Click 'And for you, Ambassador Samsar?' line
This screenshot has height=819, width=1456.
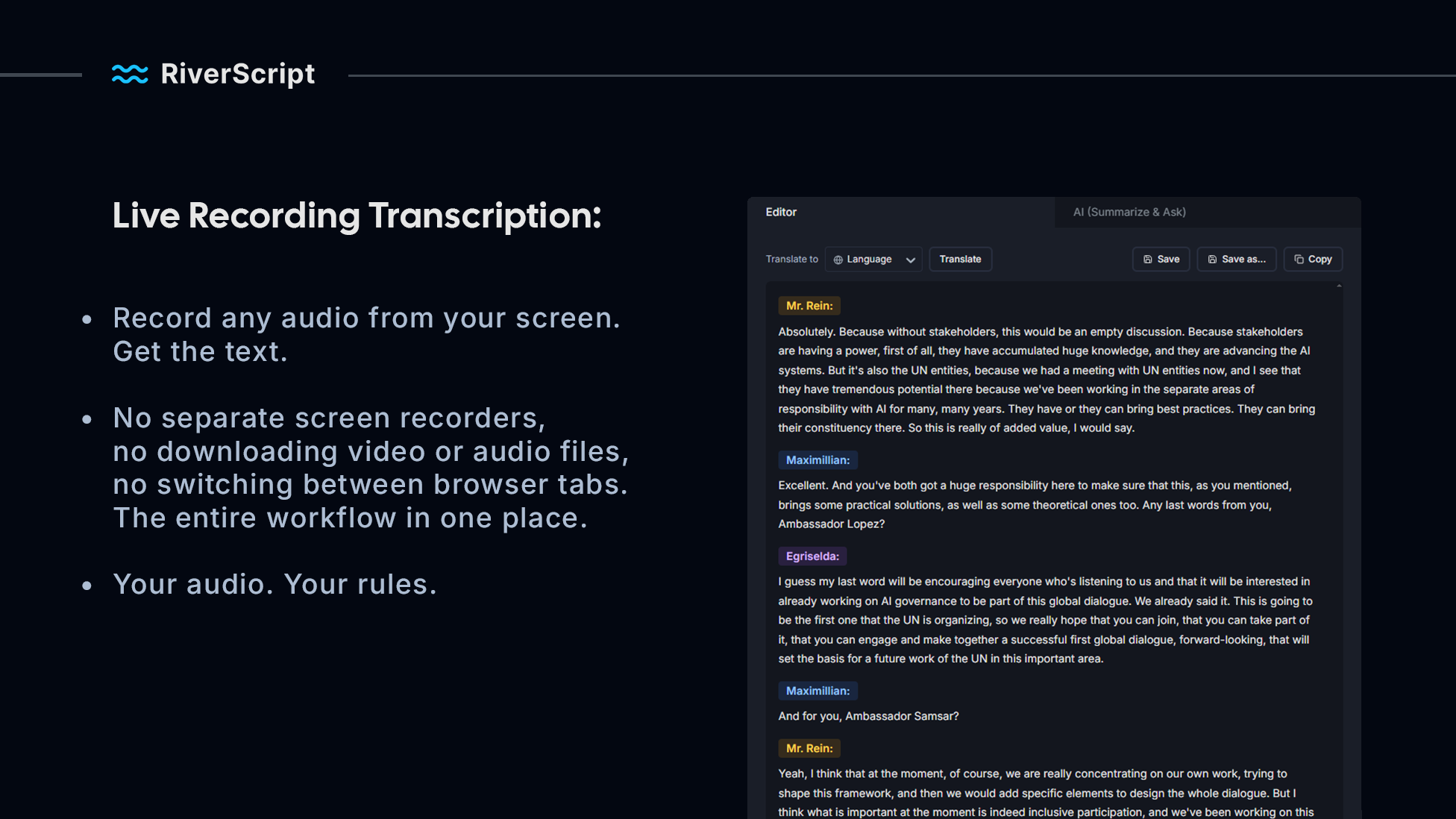tap(868, 716)
